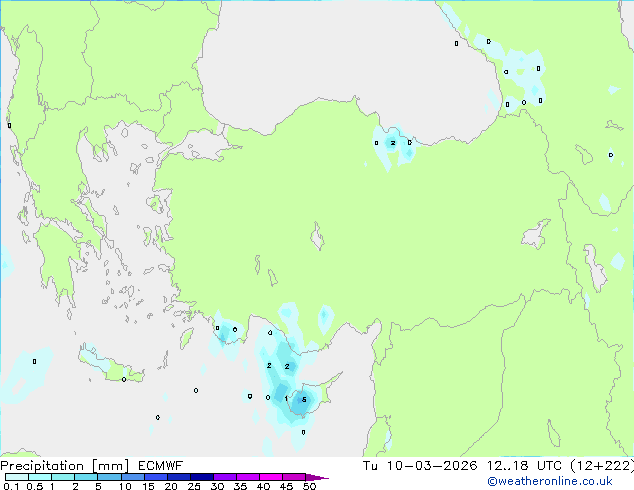
Task: Pick the 25–30 mm dark navy legend swatch
Action: (202, 477)
